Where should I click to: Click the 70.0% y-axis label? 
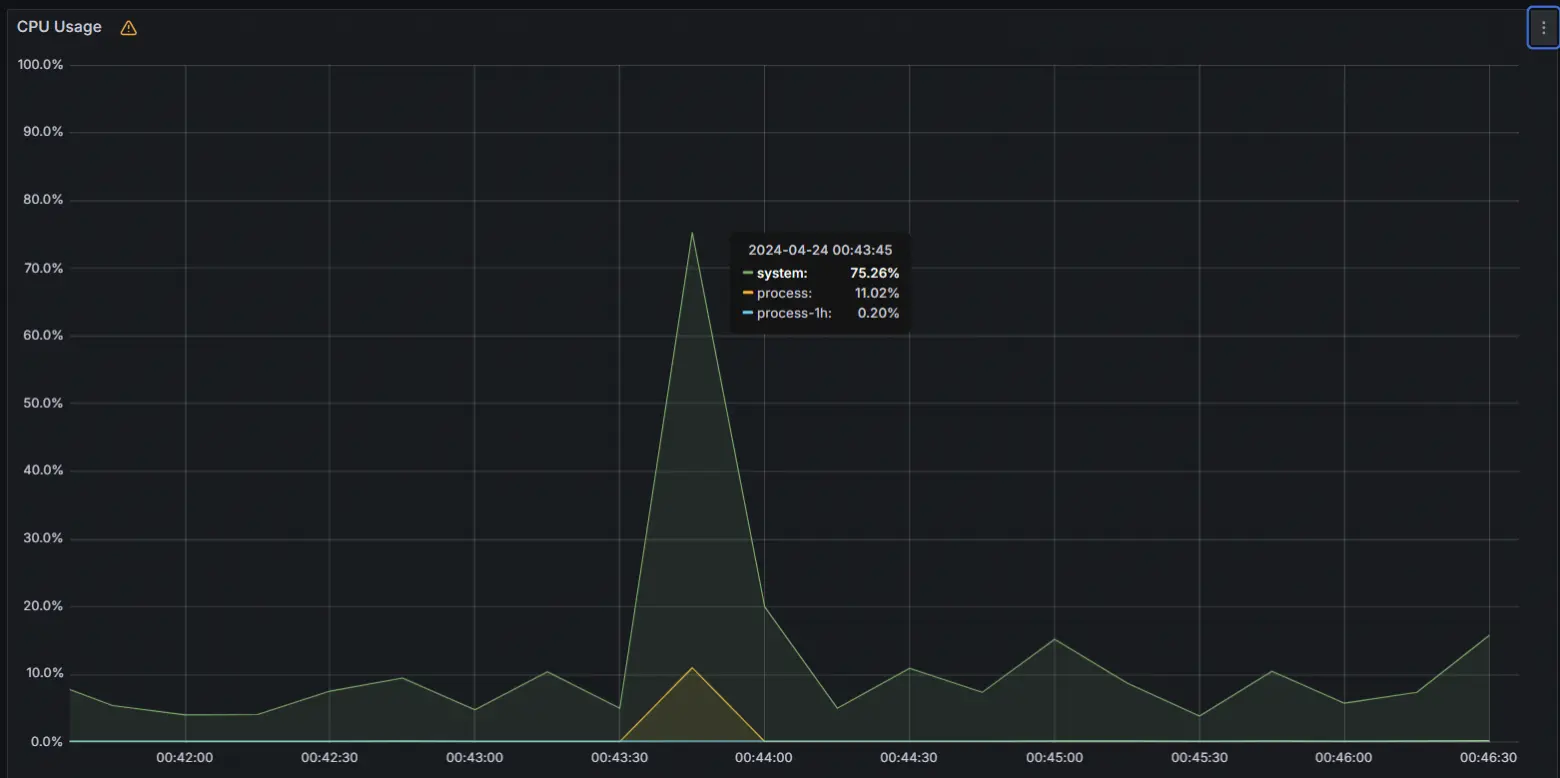(x=43, y=268)
